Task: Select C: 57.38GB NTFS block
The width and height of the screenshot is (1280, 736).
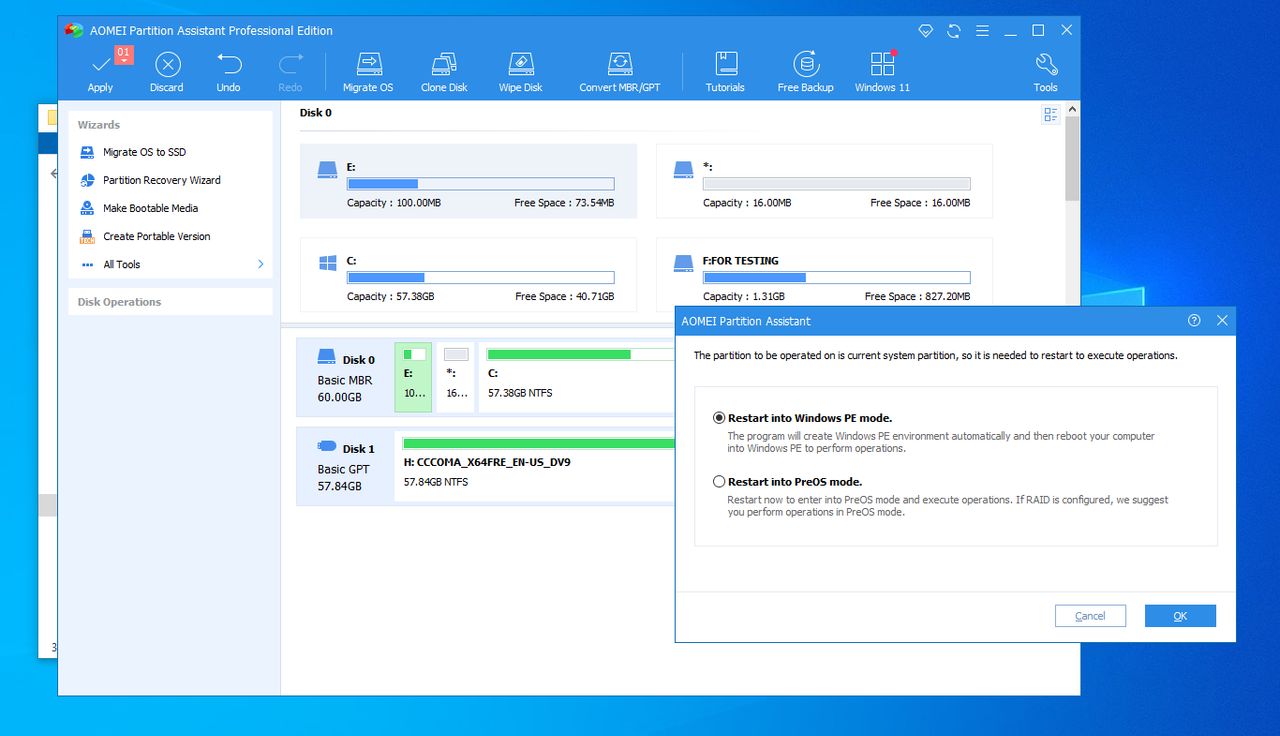Action: tap(578, 377)
